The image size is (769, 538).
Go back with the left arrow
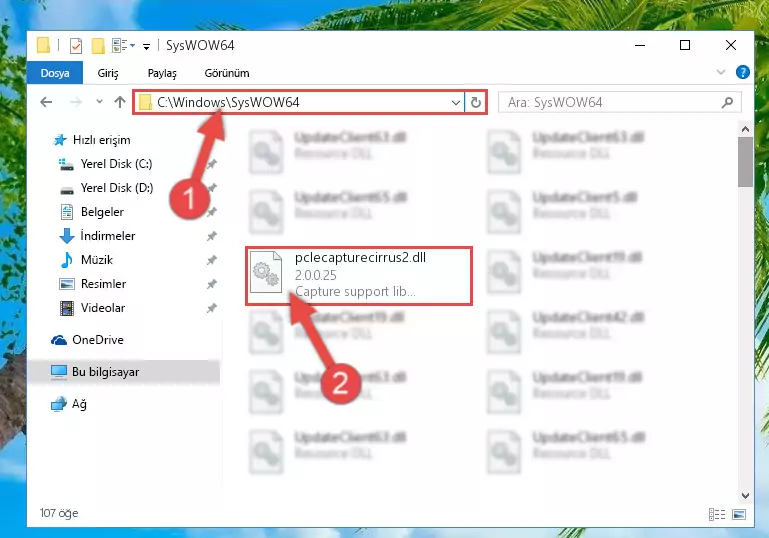(x=46, y=102)
